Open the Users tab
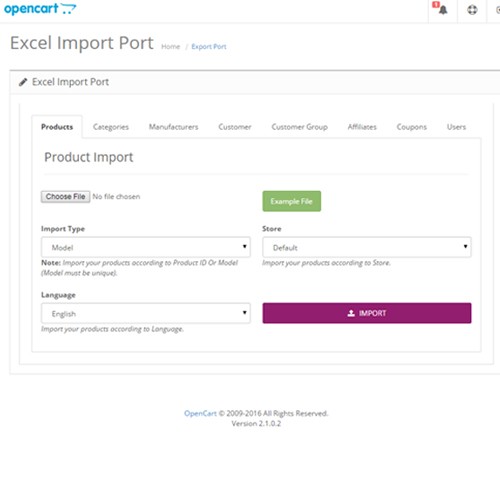 456,127
